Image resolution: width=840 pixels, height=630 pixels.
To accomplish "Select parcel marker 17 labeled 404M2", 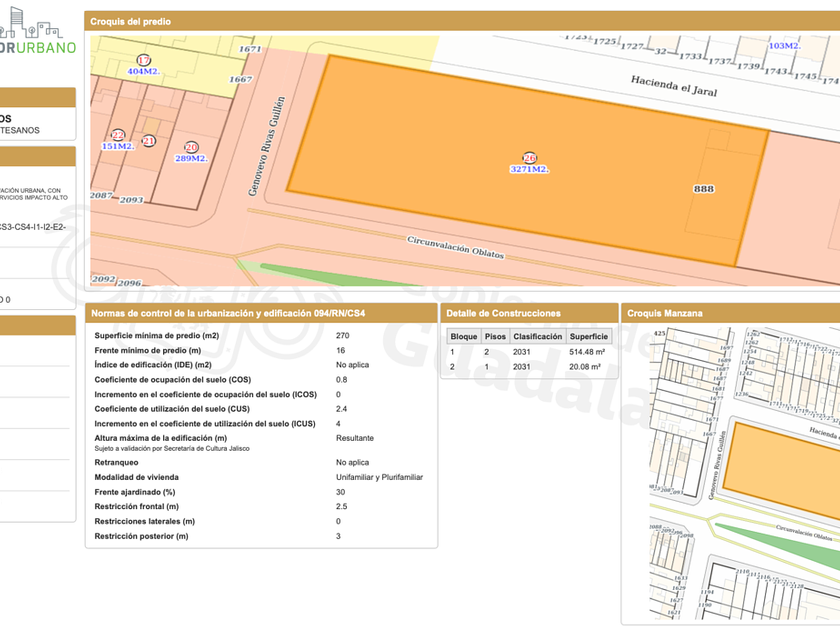I will (x=144, y=61).
